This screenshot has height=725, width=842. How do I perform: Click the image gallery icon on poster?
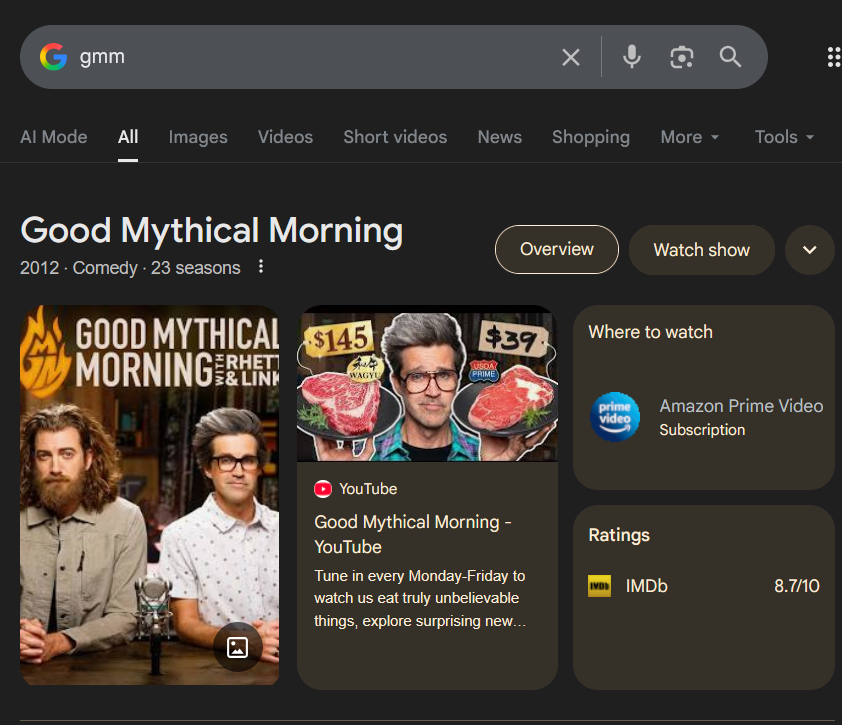[237, 647]
